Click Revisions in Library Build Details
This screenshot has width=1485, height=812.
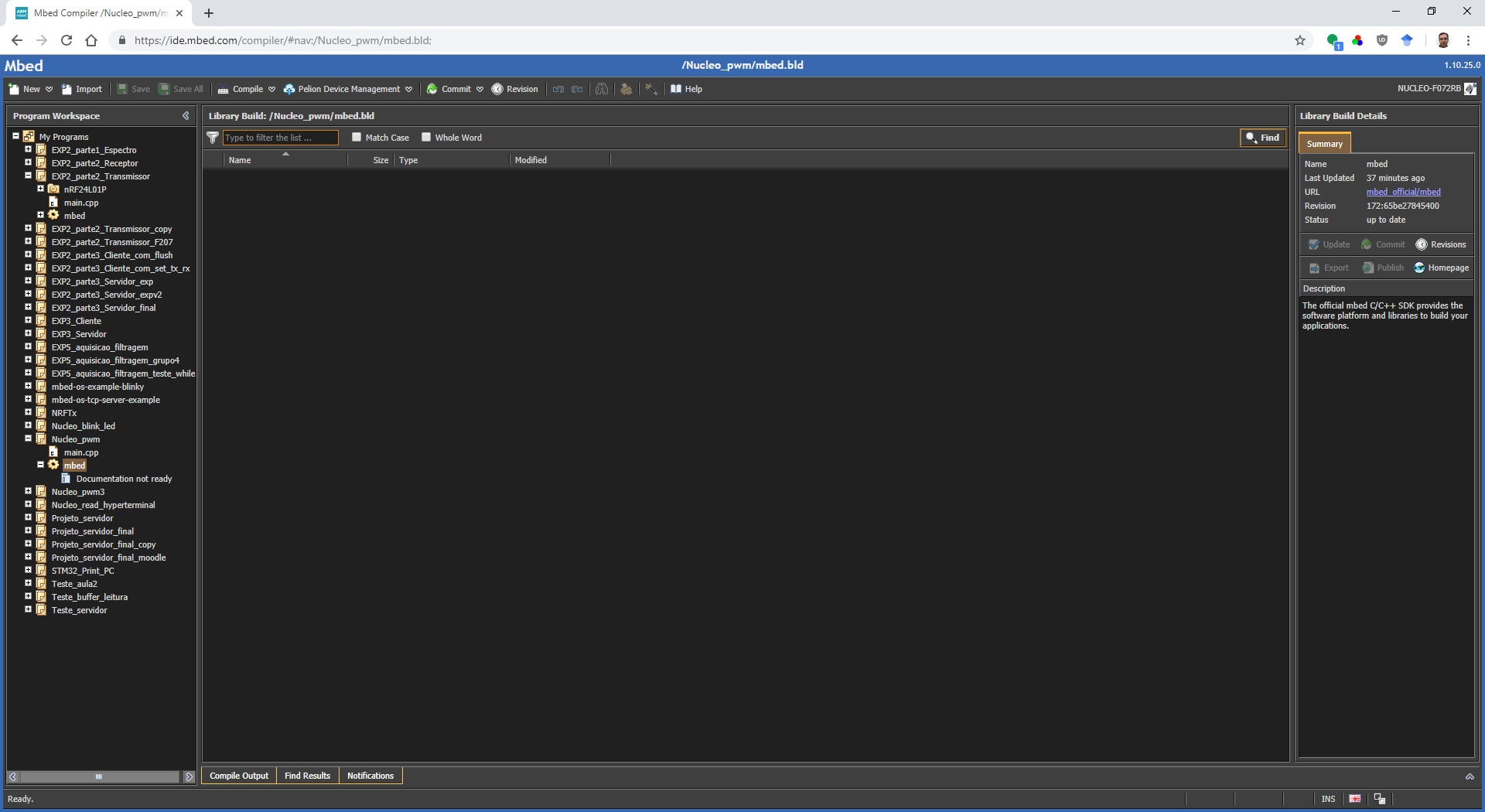[1440, 244]
